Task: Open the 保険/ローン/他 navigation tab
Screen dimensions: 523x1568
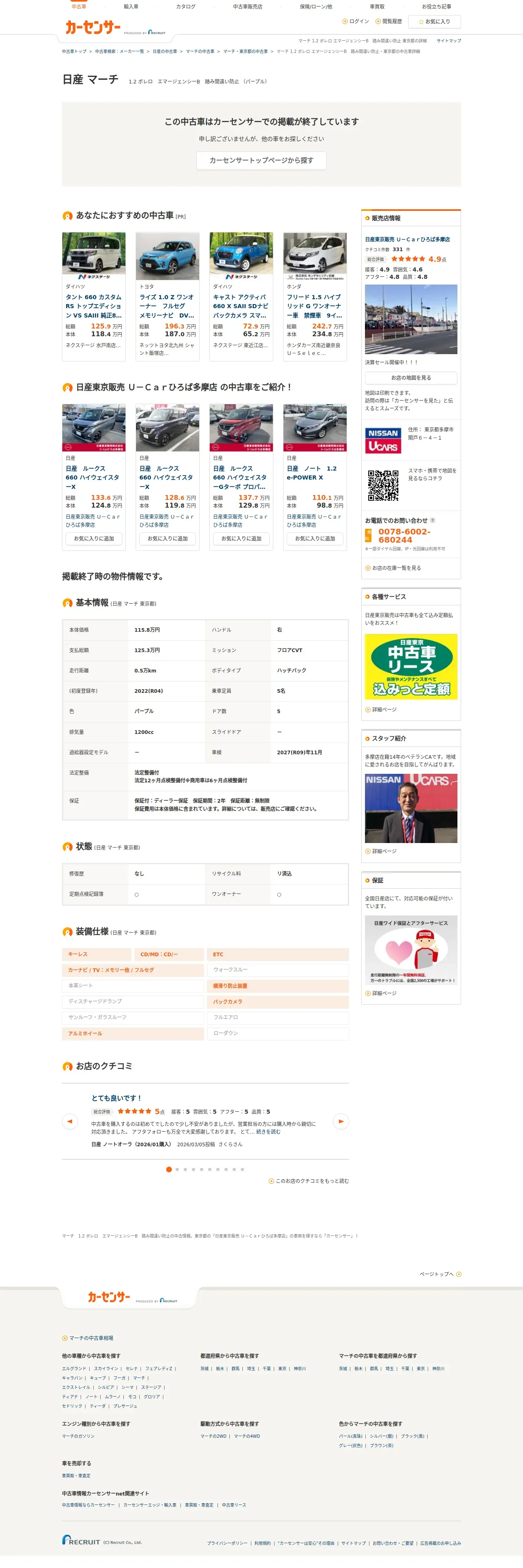Action: coord(316,6)
